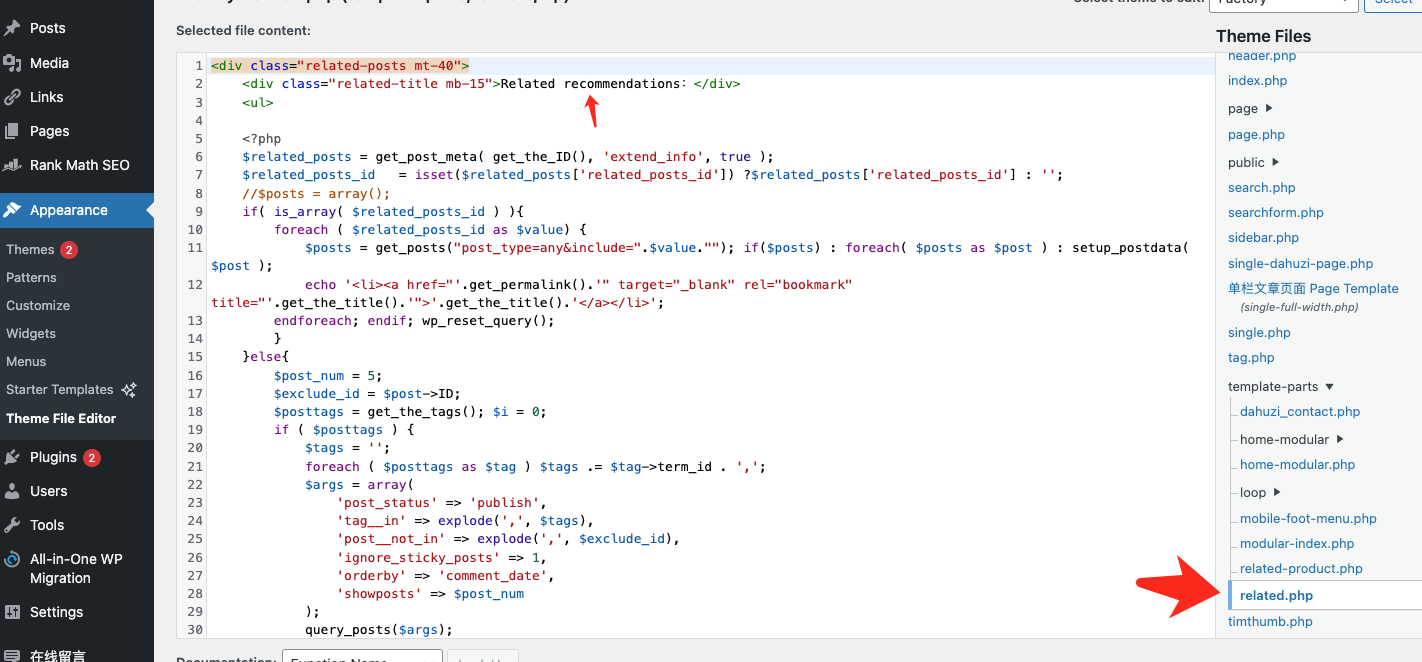The height and width of the screenshot is (662, 1422).
Task: Click the Settings sliders icon
Action: point(13,612)
